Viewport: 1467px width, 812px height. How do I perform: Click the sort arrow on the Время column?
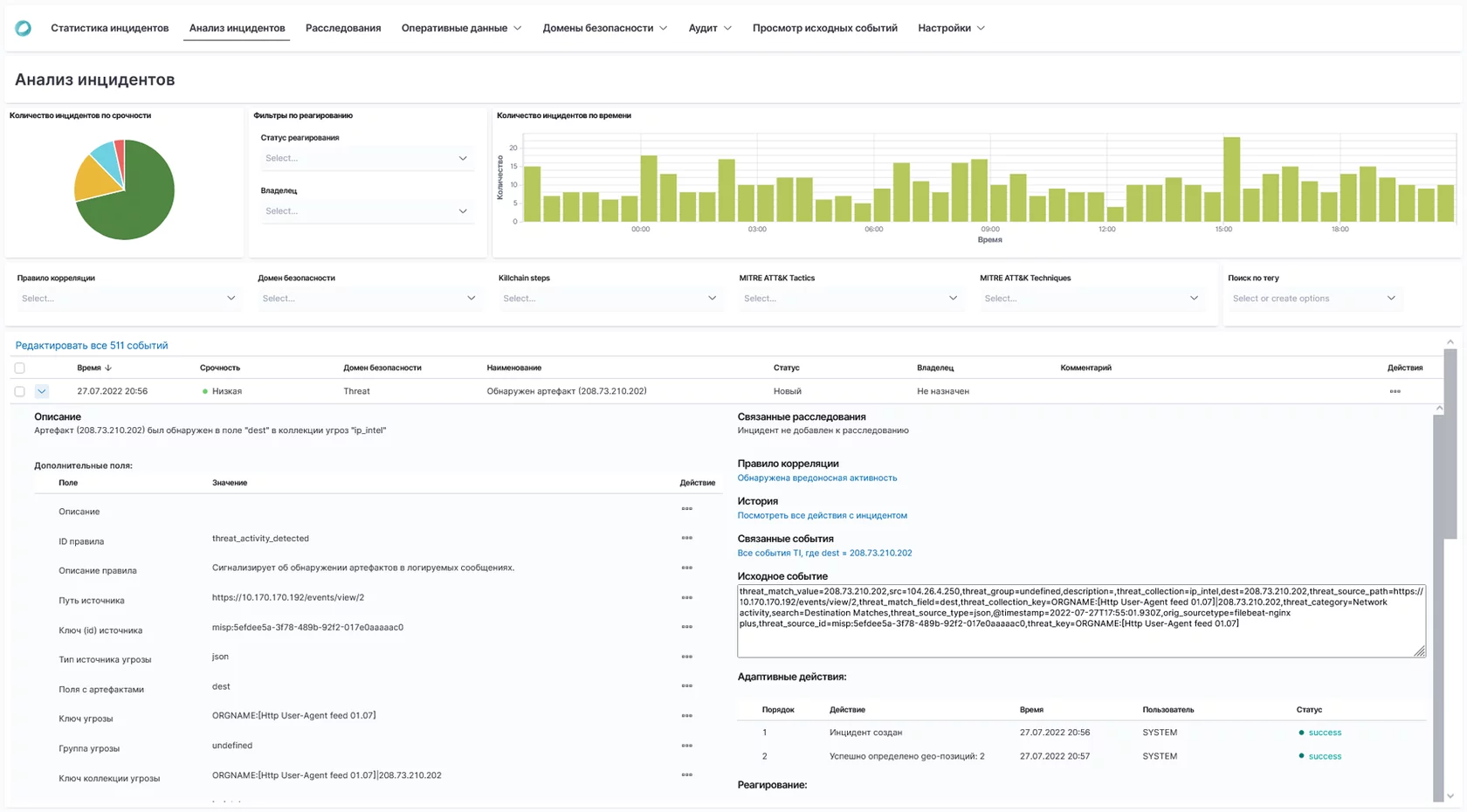coord(108,368)
